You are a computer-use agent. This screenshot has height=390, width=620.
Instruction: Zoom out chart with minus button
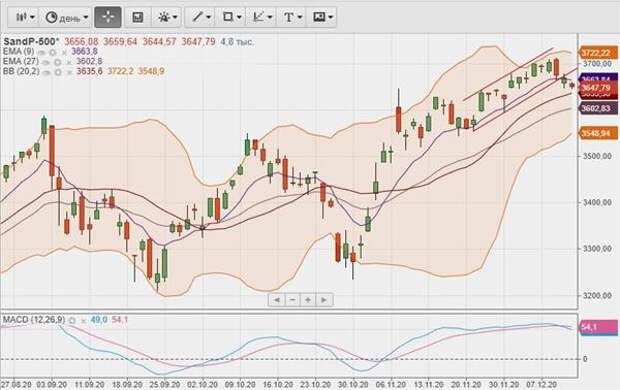point(293,300)
